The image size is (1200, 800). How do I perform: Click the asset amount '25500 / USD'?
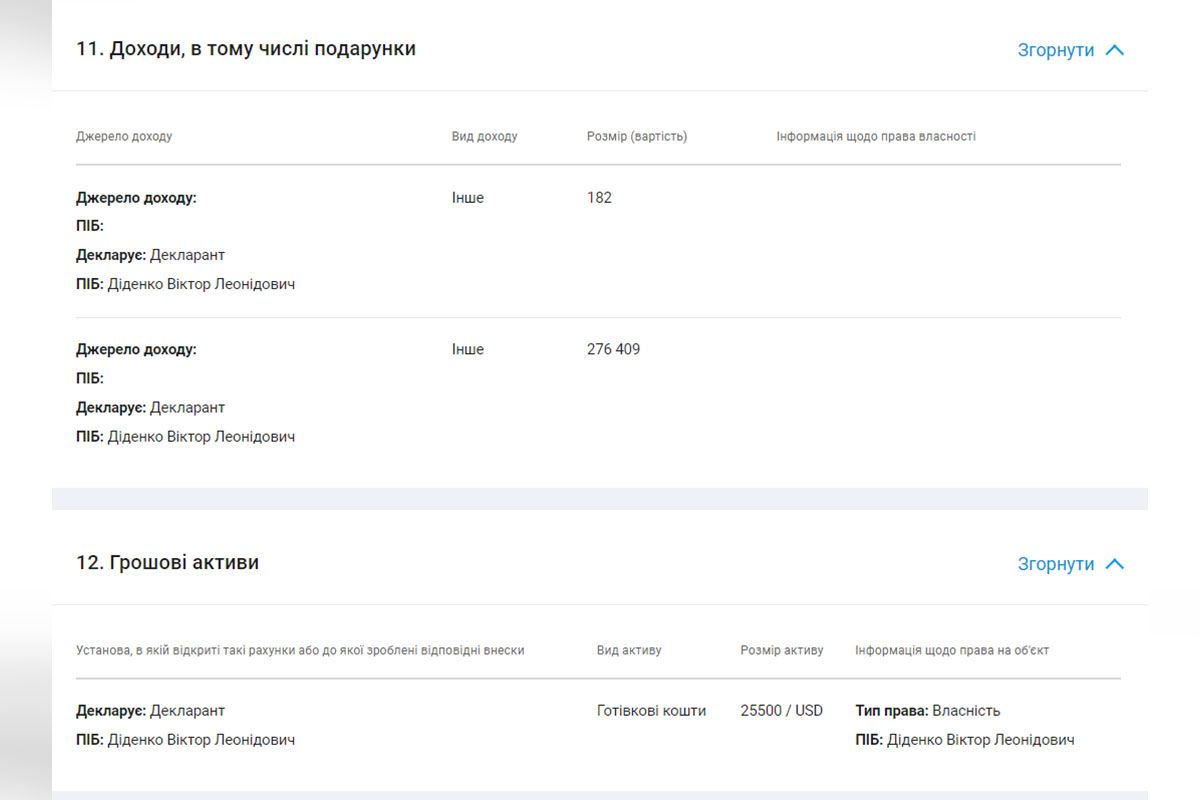(x=781, y=711)
